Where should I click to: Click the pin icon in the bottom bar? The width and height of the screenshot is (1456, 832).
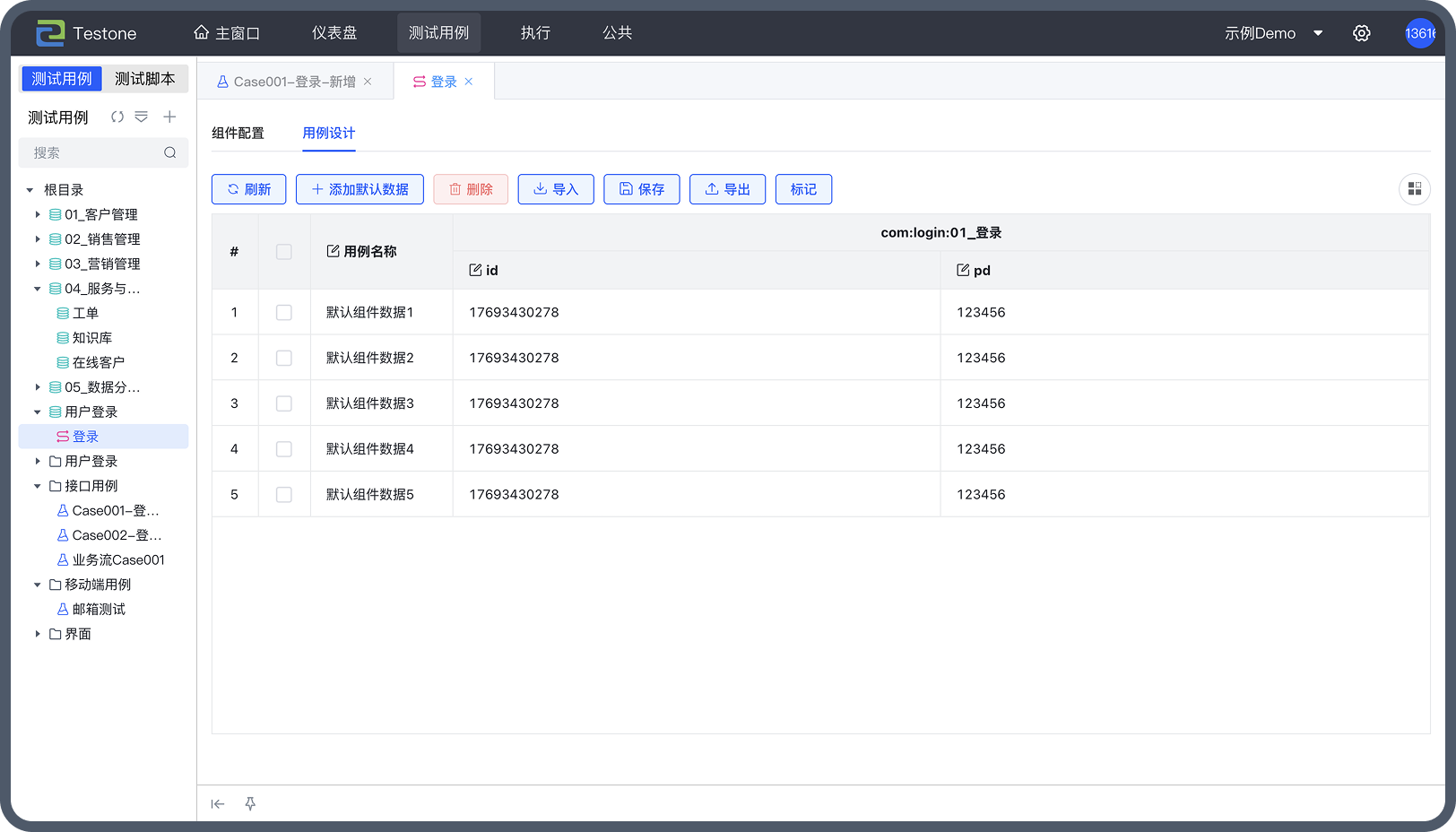point(250,804)
